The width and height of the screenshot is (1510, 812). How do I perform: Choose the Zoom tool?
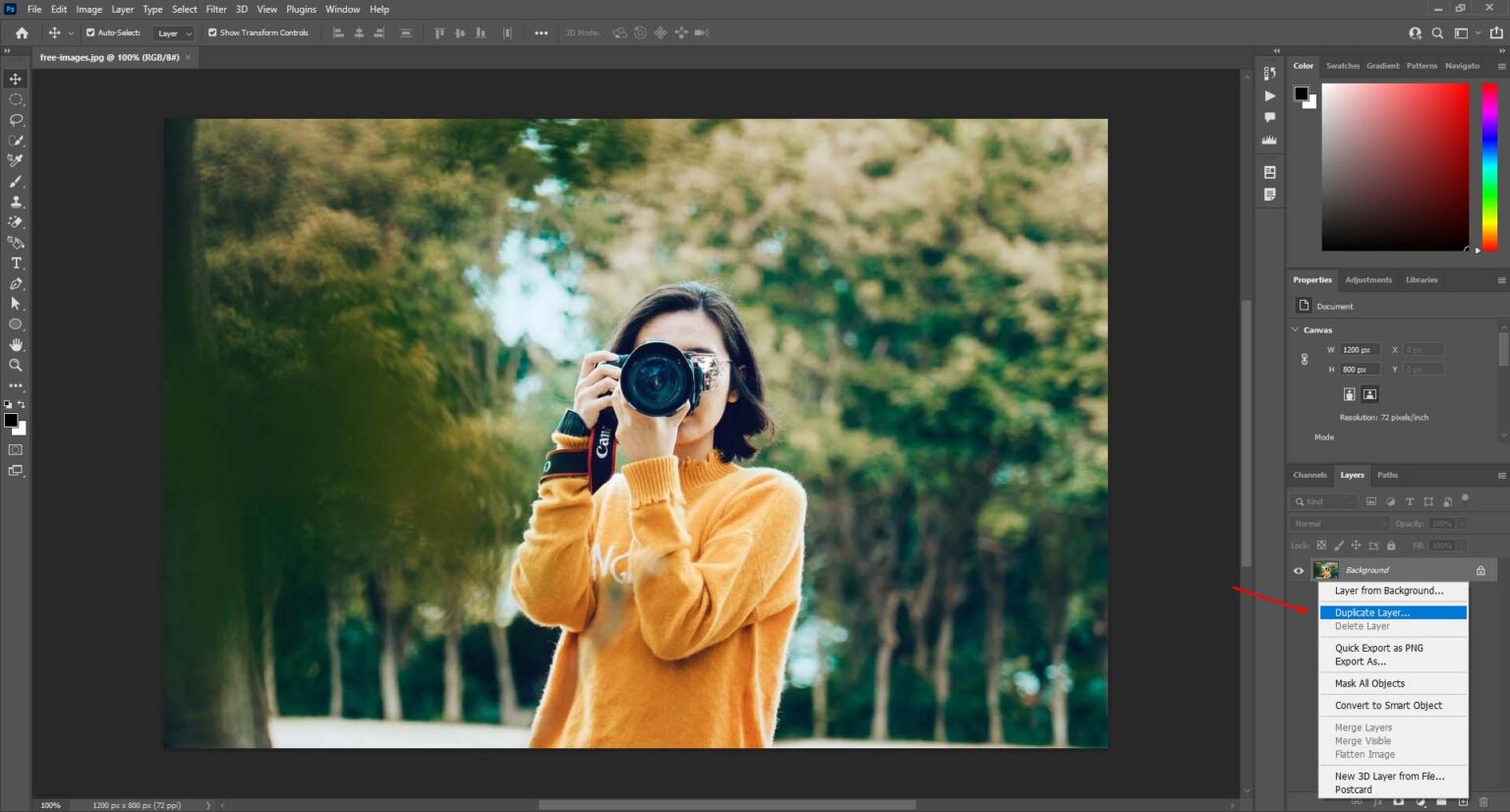click(15, 365)
